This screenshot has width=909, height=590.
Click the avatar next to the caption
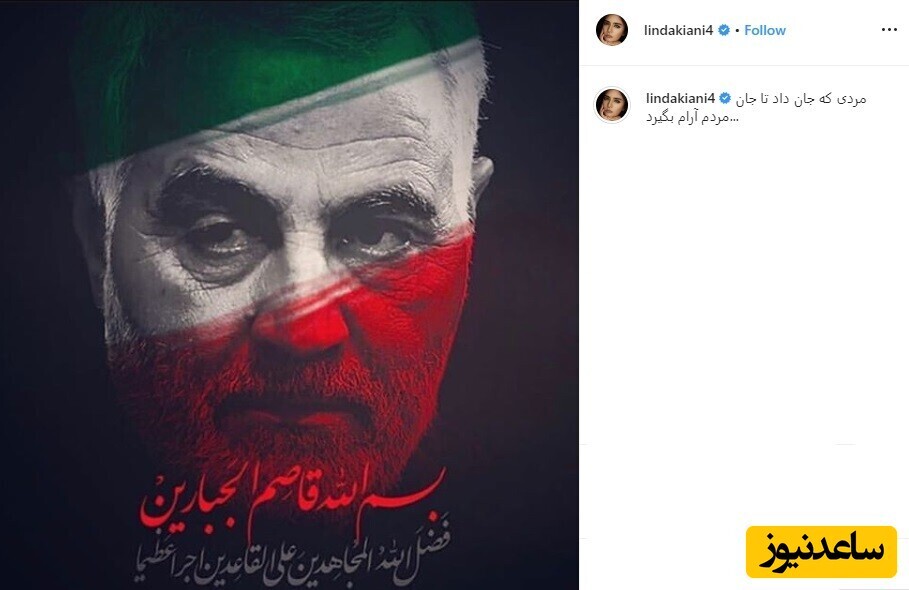[612, 105]
